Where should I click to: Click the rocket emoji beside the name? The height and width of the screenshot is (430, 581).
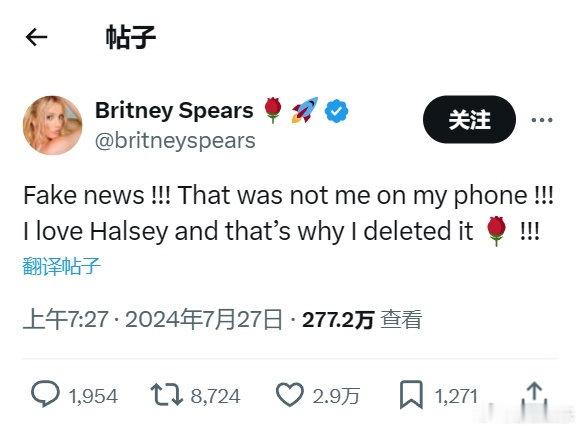[305, 110]
